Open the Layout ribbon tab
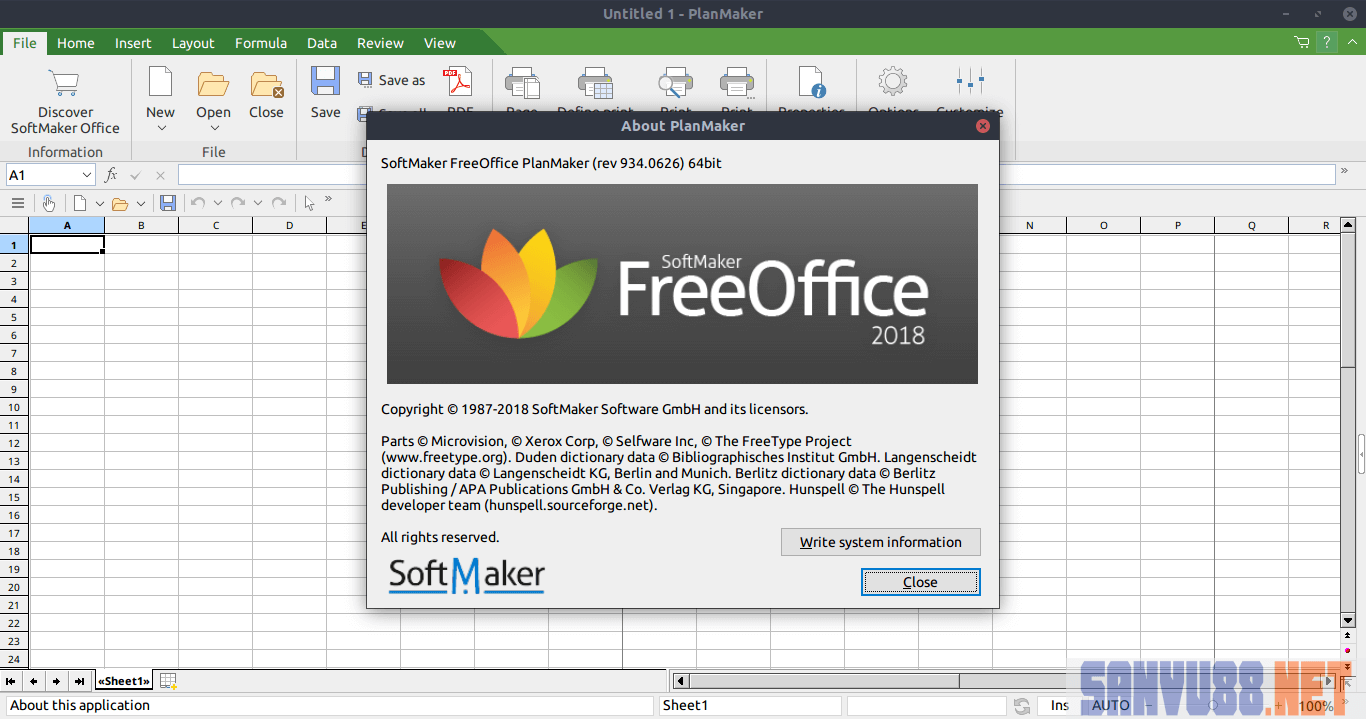Image resolution: width=1366 pixels, height=719 pixels. pos(193,43)
